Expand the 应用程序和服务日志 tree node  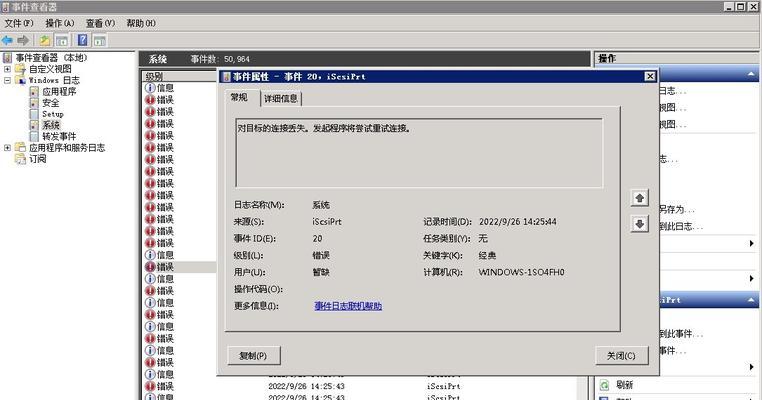click(x=7, y=148)
